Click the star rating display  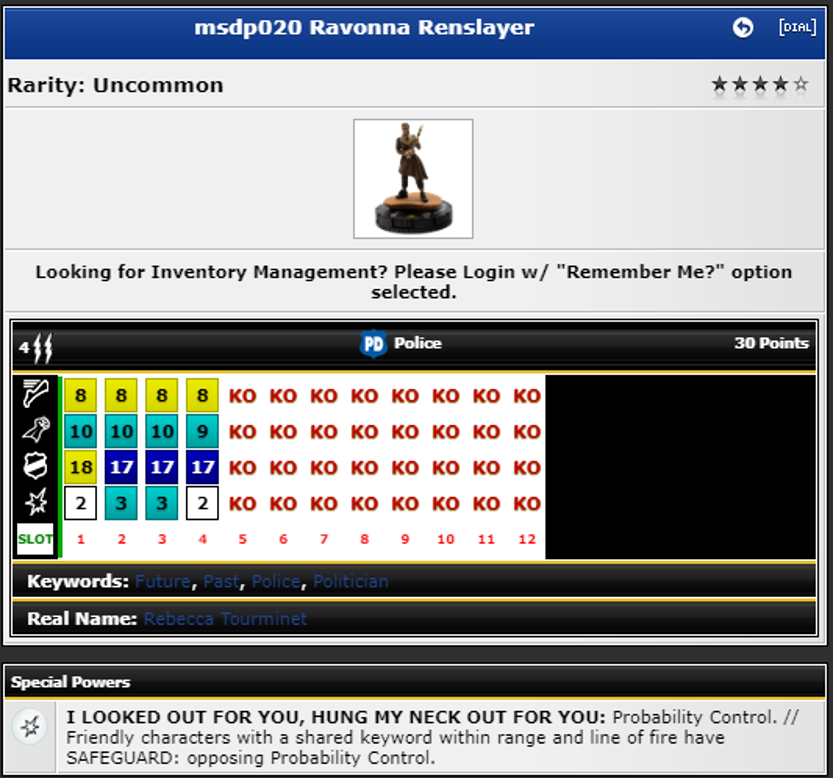tap(760, 84)
